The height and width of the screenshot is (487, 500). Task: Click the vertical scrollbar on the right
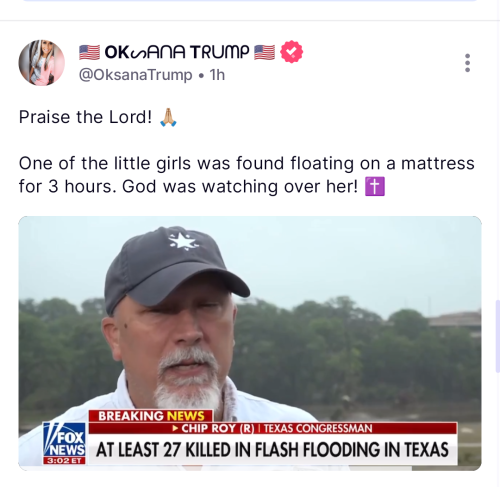tap(498, 336)
